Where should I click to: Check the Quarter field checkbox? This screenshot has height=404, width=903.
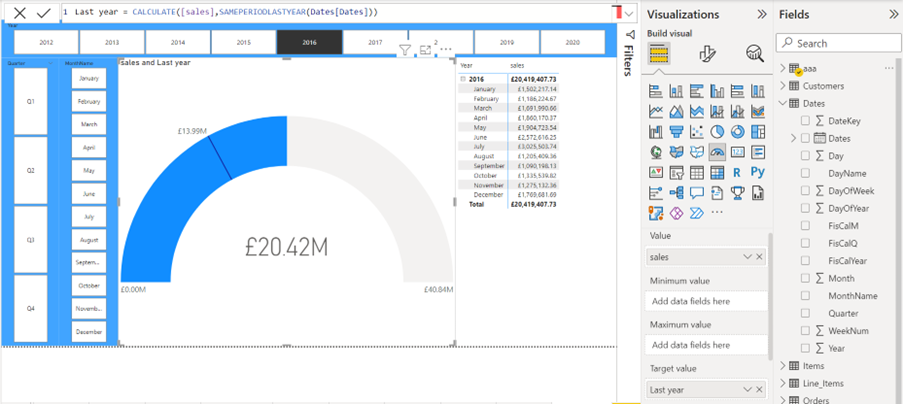(x=805, y=313)
